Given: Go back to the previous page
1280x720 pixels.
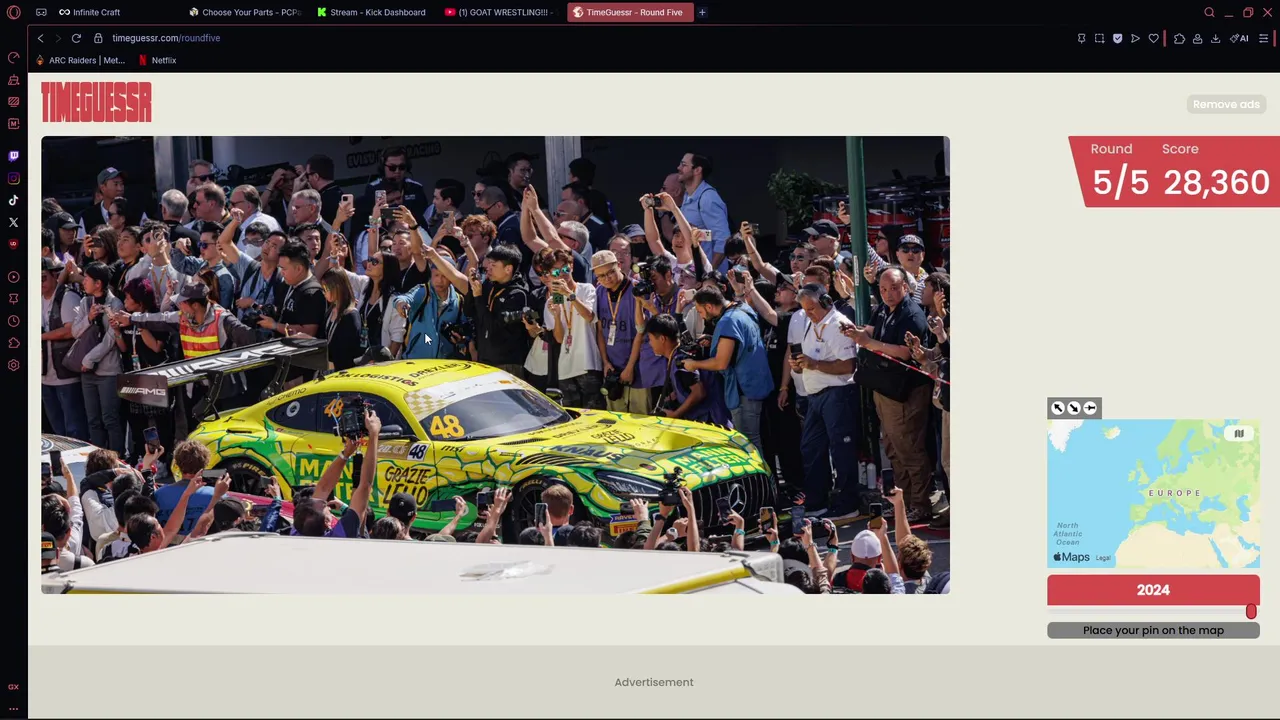Looking at the screenshot, I should [40, 38].
